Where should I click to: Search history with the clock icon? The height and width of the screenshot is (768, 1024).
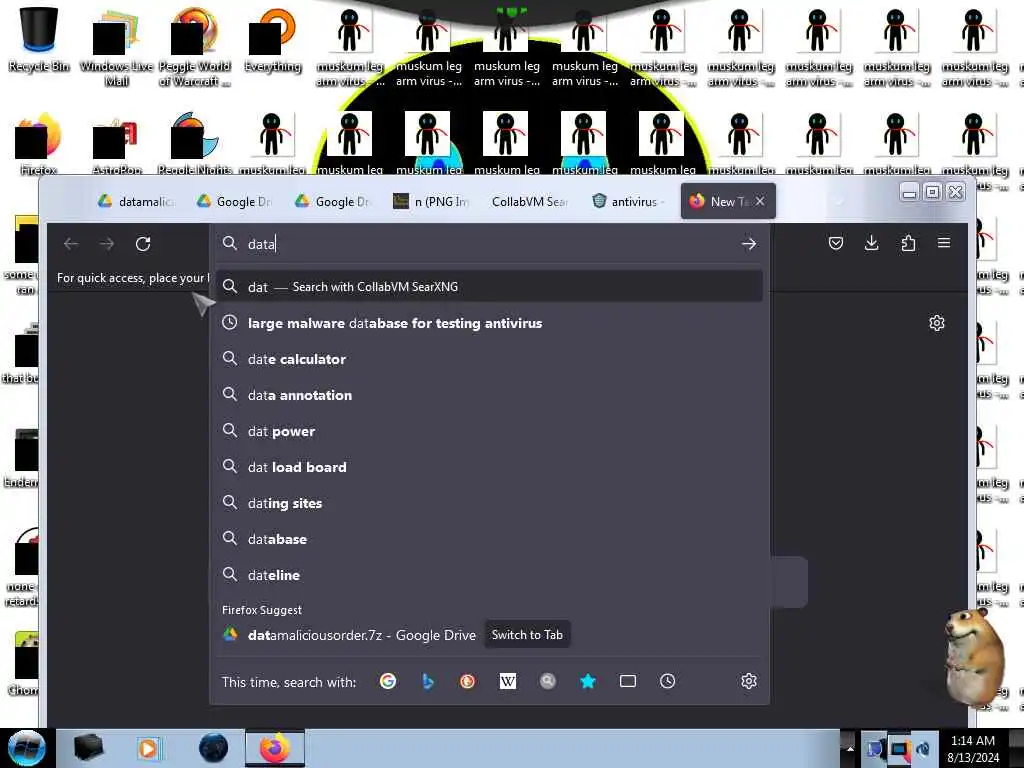tap(667, 681)
